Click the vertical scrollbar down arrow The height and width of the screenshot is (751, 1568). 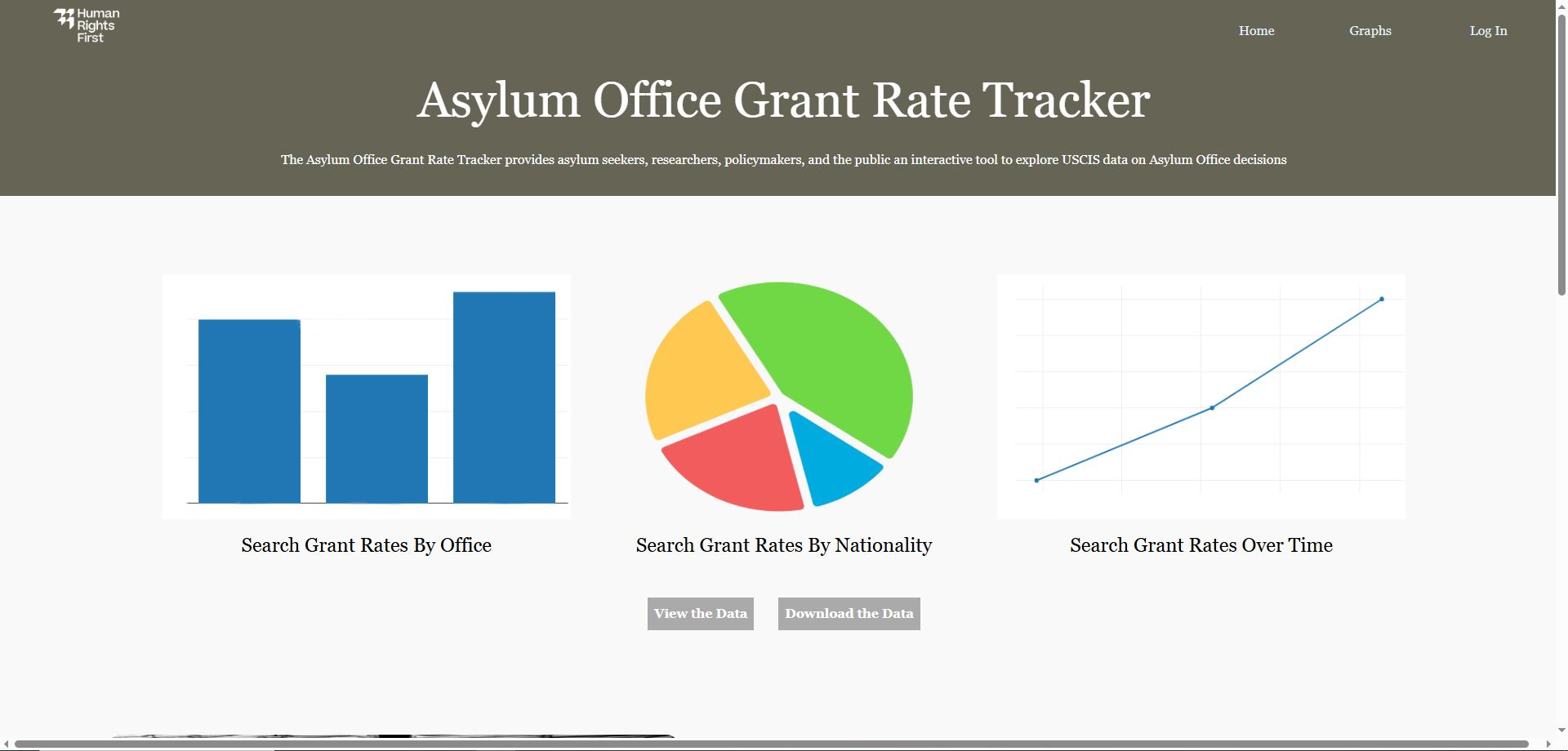click(x=1561, y=731)
